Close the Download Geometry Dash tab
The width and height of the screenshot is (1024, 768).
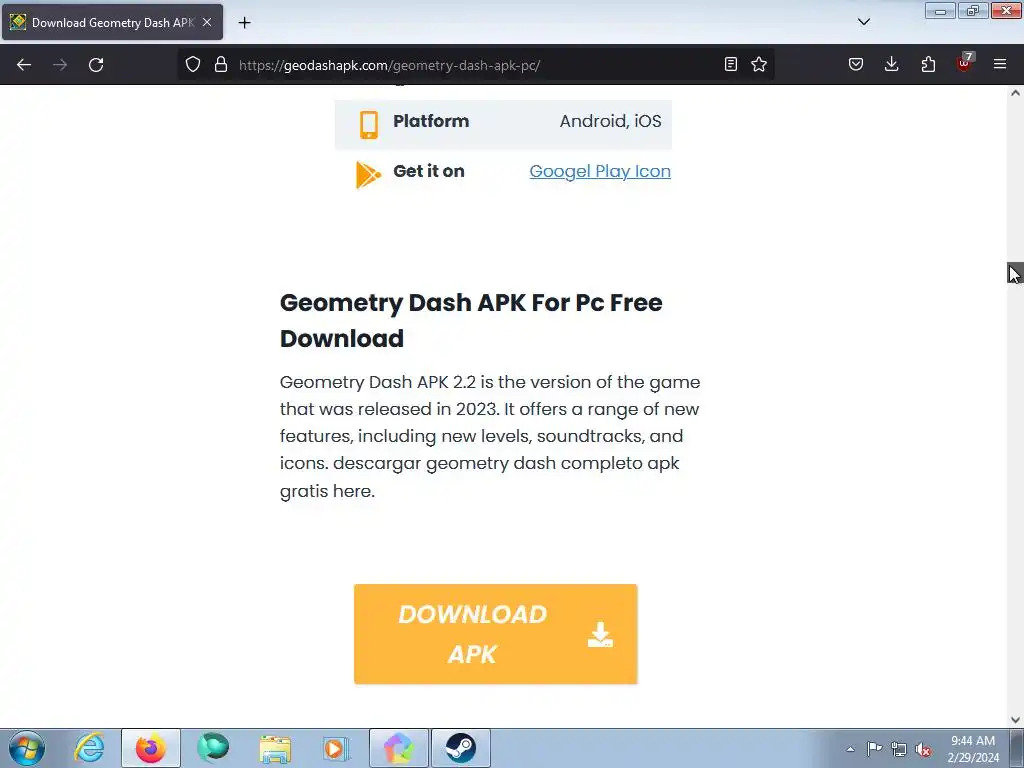tap(207, 23)
